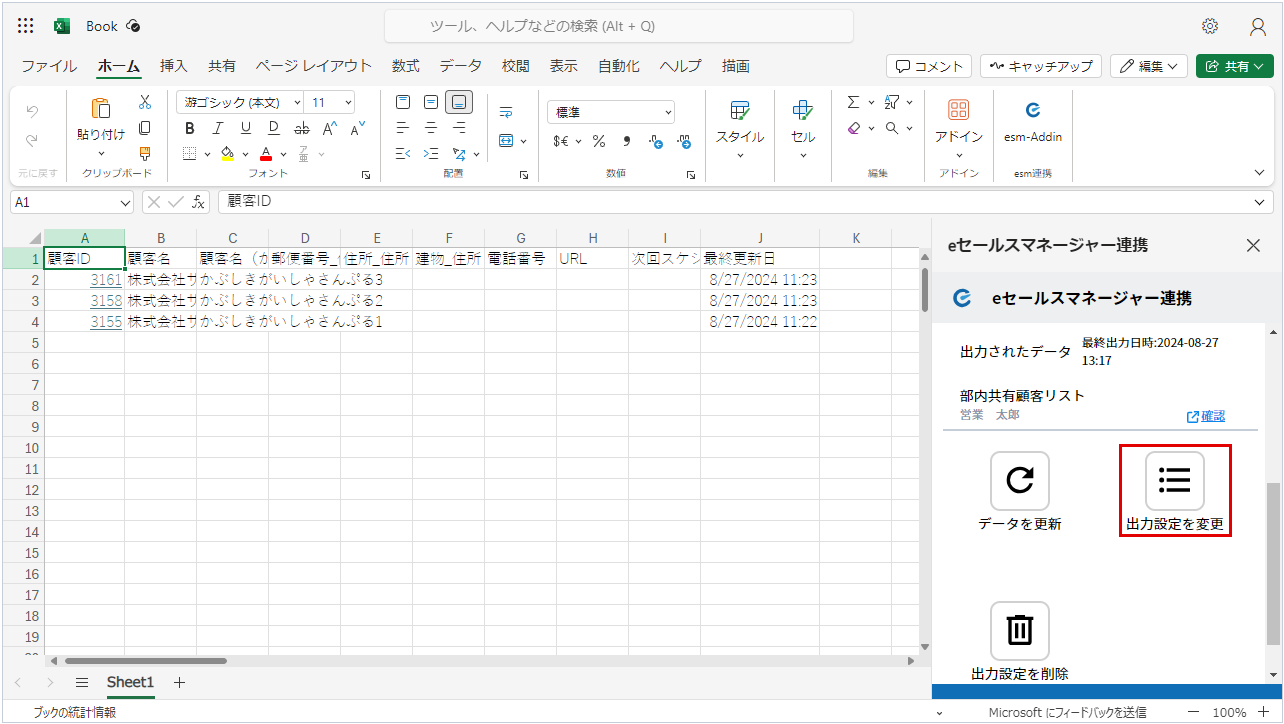
Task: Apply percent number style
Action: click(x=599, y=141)
